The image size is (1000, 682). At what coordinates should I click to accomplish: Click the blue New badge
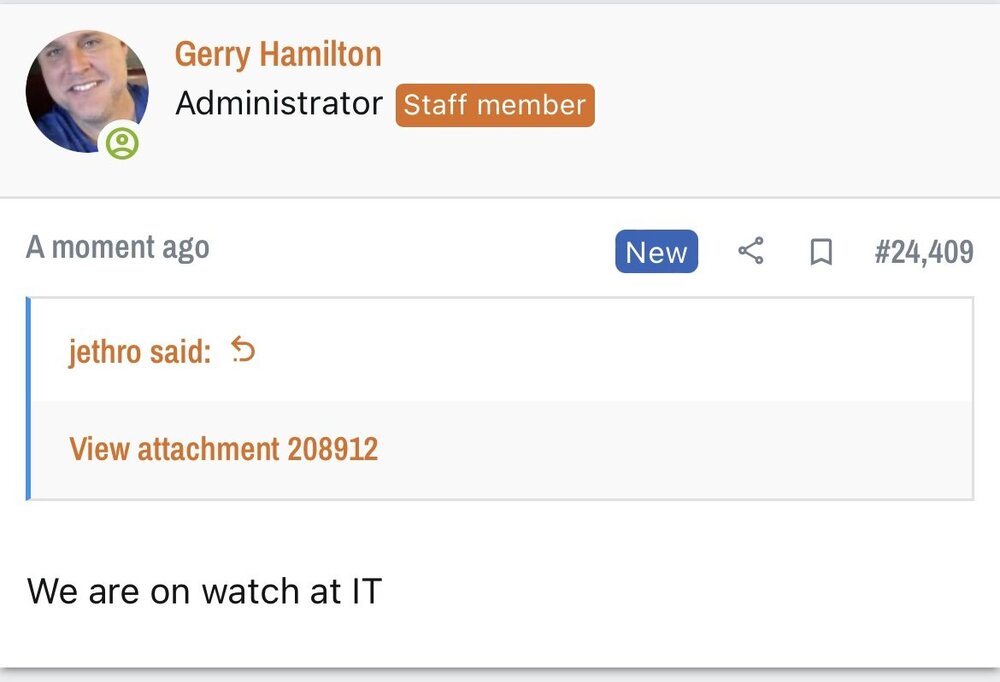tap(656, 252)
